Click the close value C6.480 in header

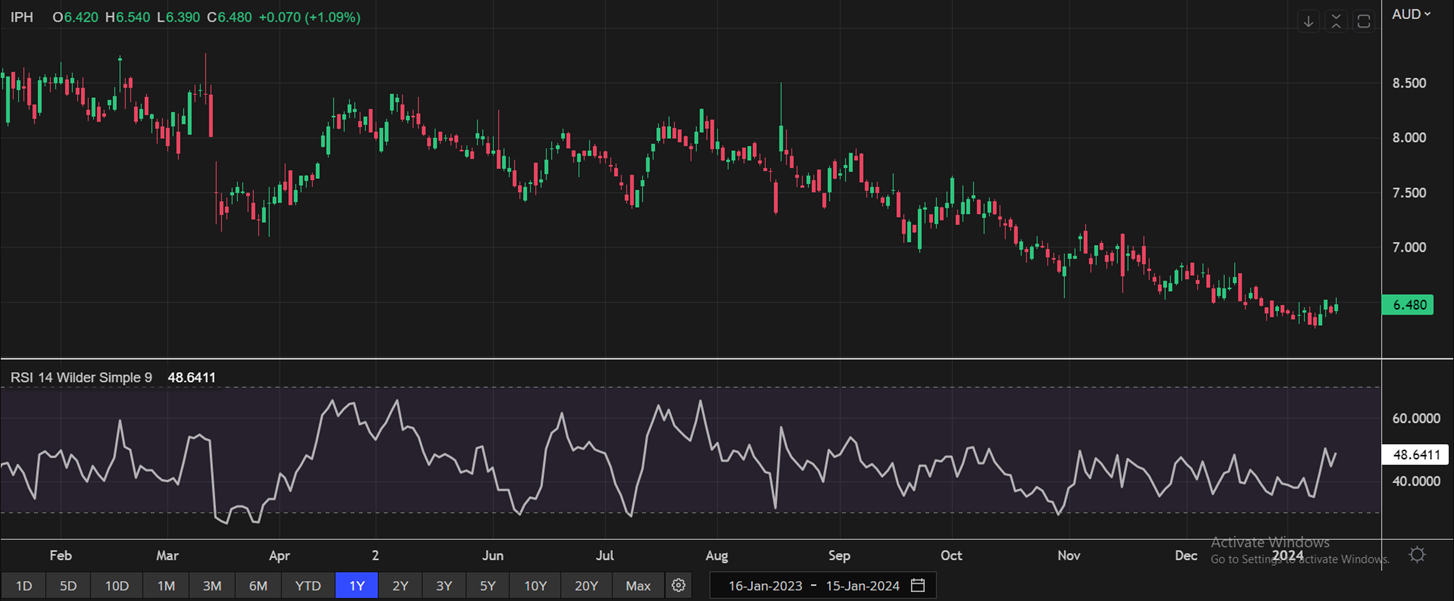229,18
